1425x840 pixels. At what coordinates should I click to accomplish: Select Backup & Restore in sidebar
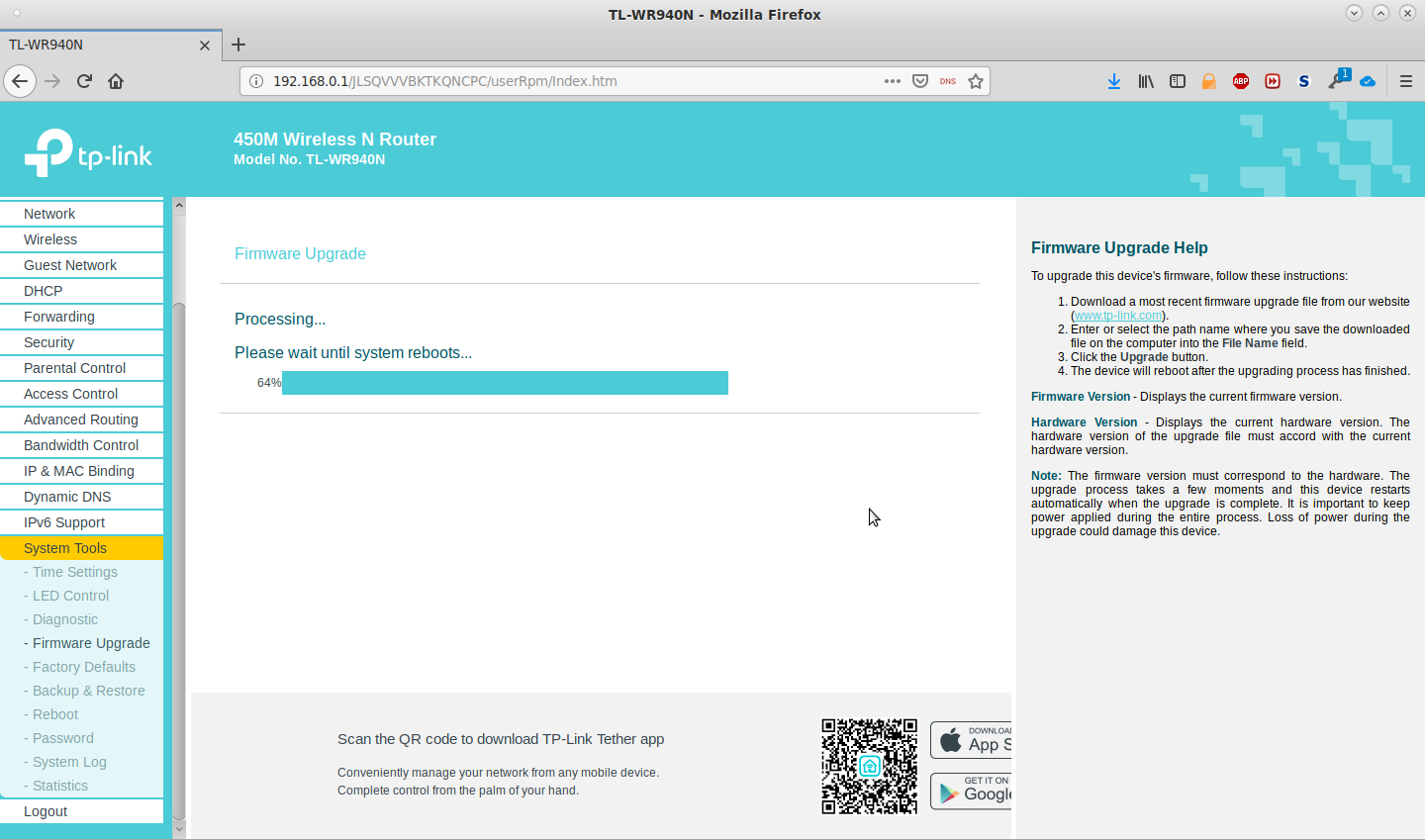click(x=88, y=691)
